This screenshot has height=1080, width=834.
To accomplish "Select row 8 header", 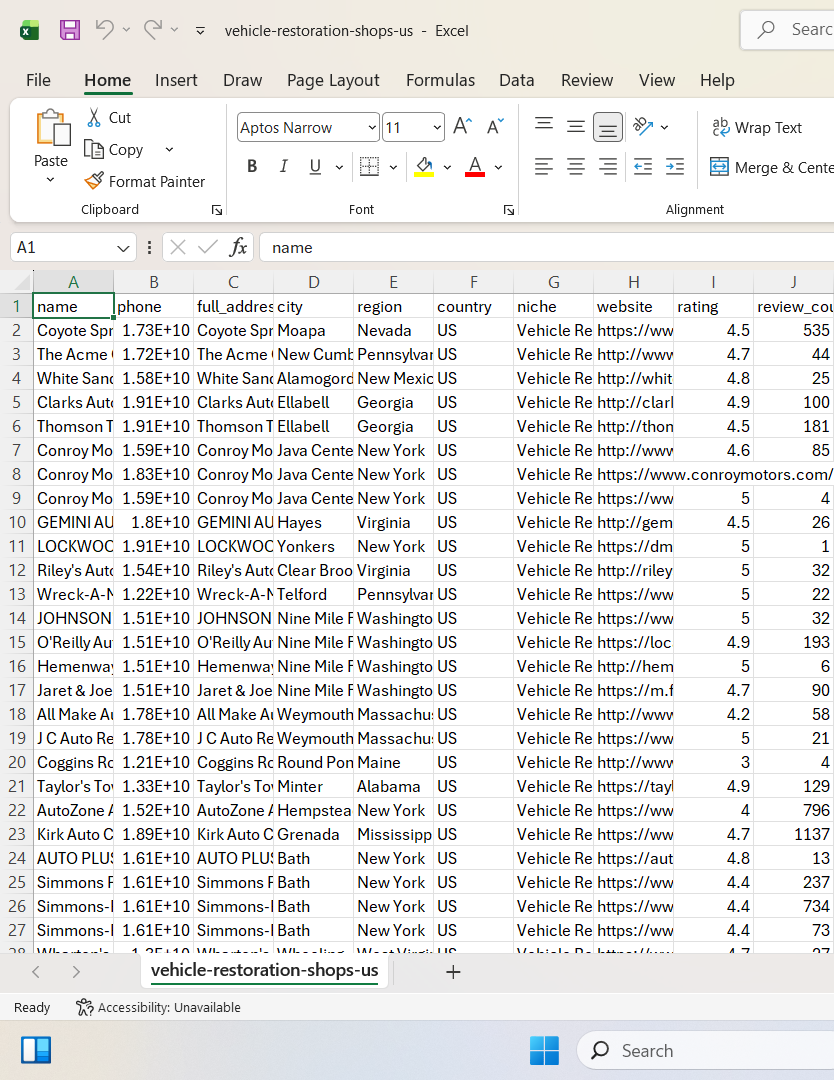I will pos(17,475).
